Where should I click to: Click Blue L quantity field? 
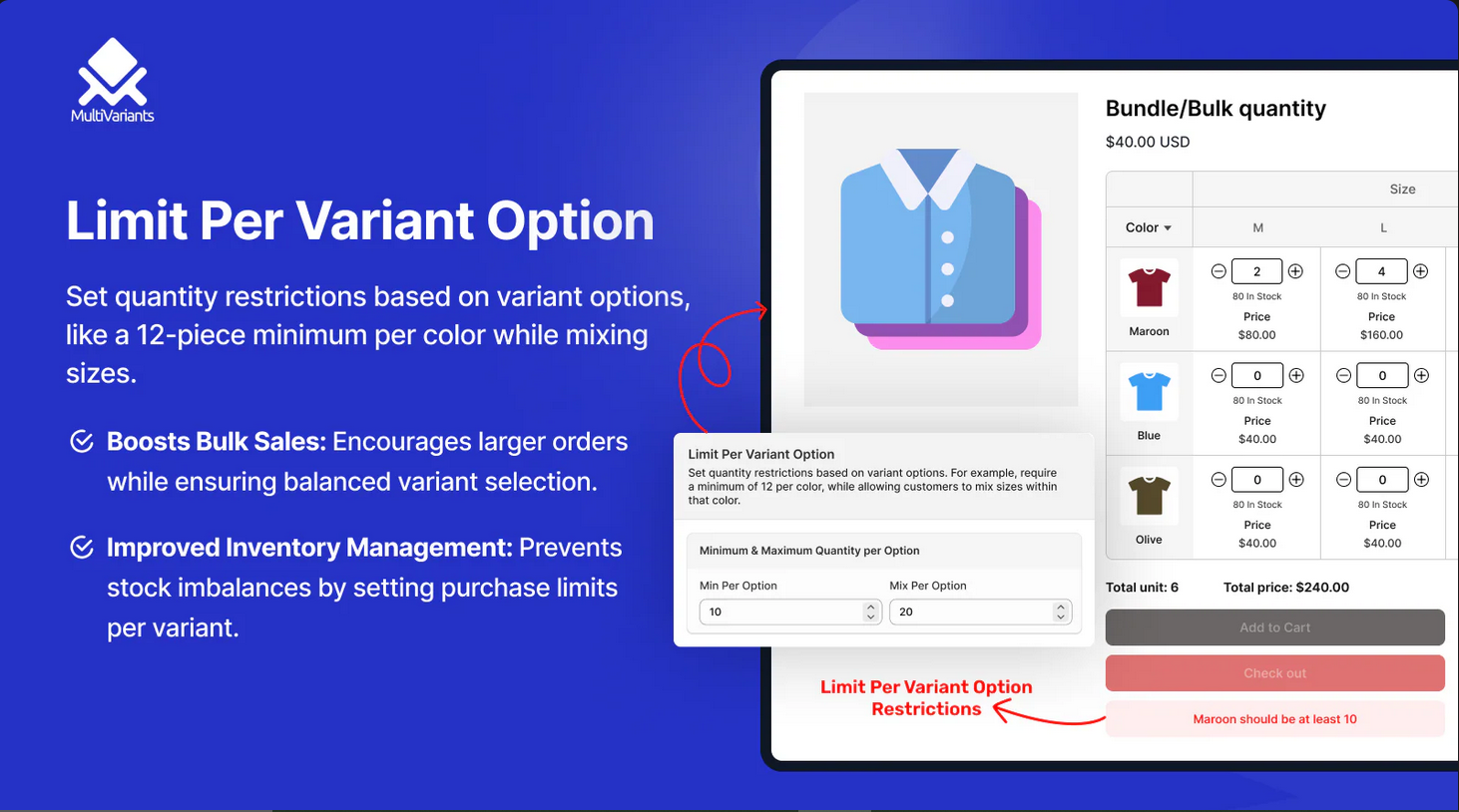1382,375
